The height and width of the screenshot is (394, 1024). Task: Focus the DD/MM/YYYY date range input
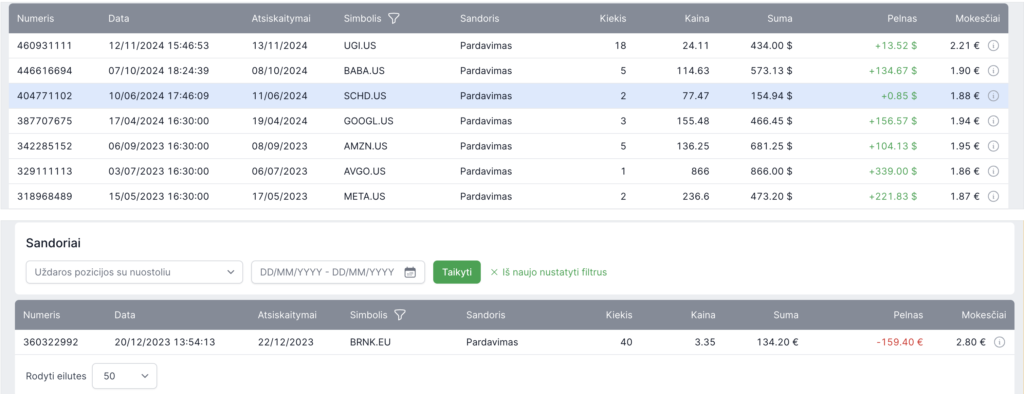[338, 272]
